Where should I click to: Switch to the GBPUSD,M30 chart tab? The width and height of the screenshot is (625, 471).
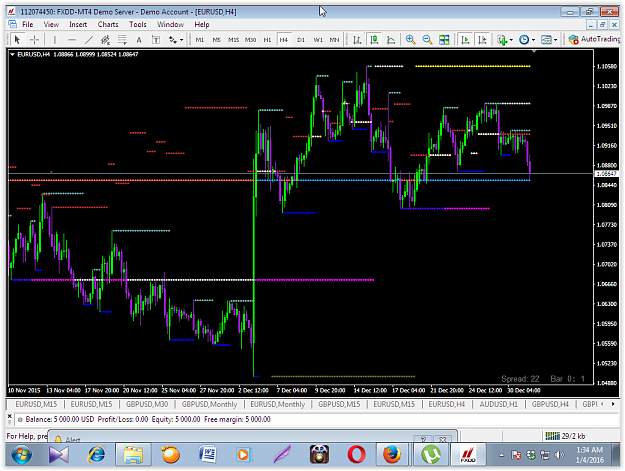(147, 404)
